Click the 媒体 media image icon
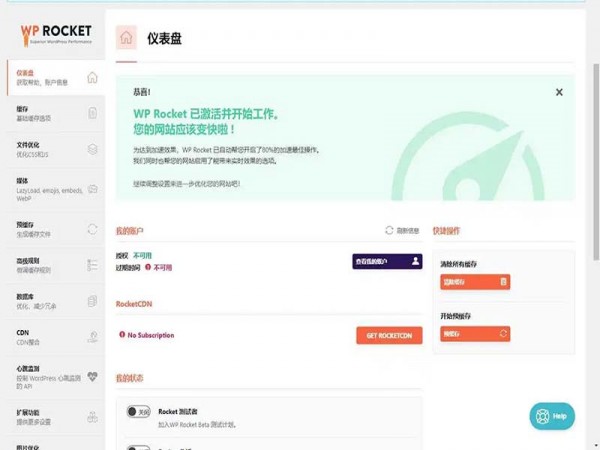The width and height of the screenshot is (600, 450). (92, 188)
